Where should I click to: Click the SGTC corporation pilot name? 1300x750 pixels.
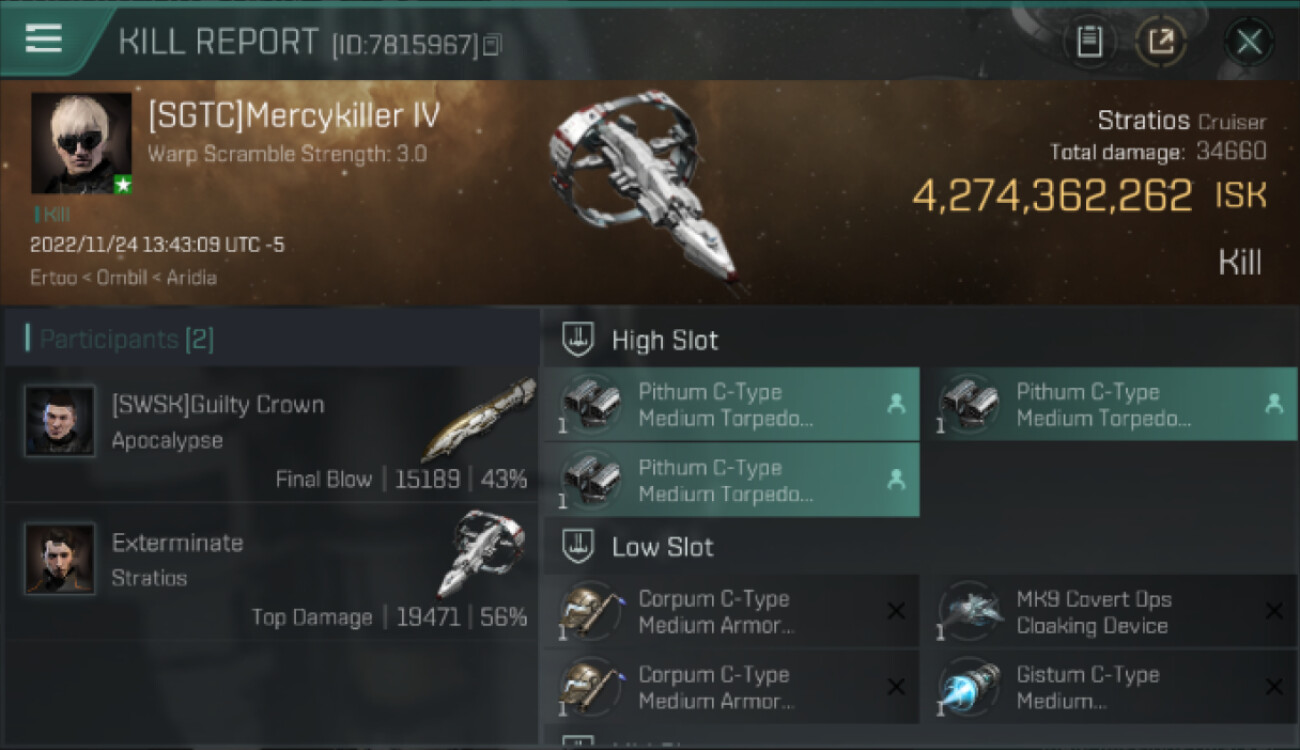pyautogui.click(x=294, y=116)
